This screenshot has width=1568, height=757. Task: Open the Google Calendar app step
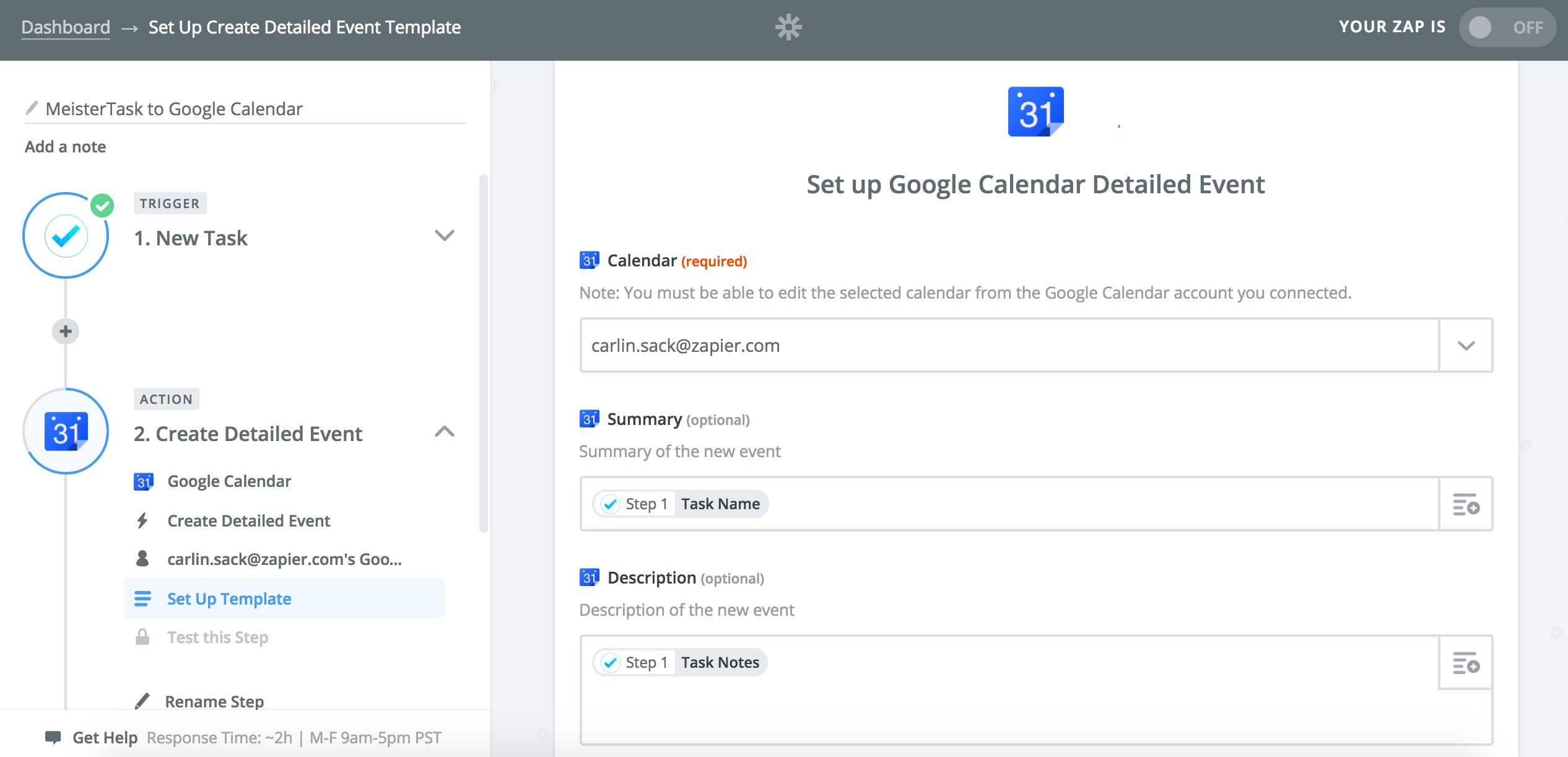229,481
